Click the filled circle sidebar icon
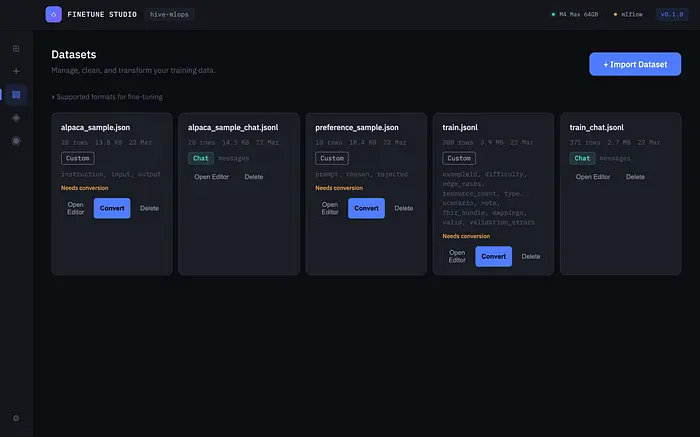 pos(16,141)
